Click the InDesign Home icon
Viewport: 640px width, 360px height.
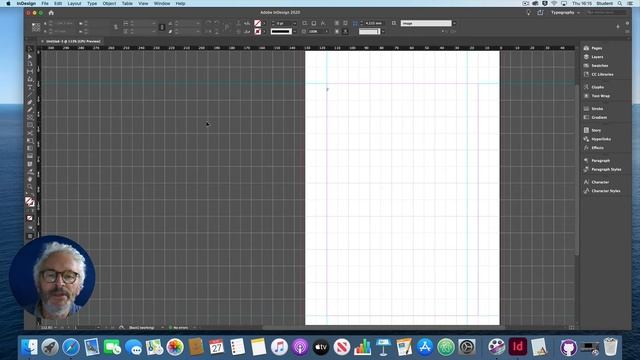coord(51,13)
